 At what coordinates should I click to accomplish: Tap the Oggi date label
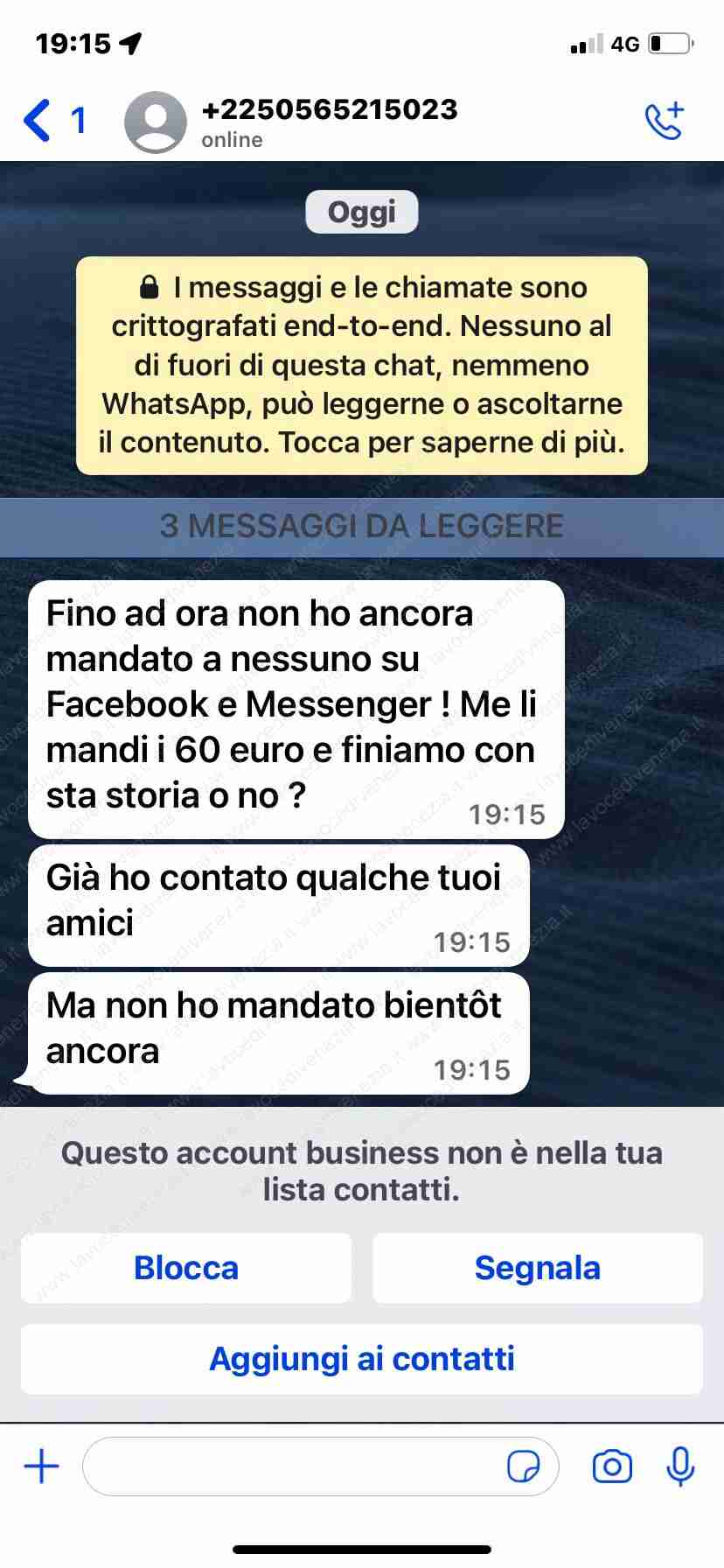[x=362, y=212]
